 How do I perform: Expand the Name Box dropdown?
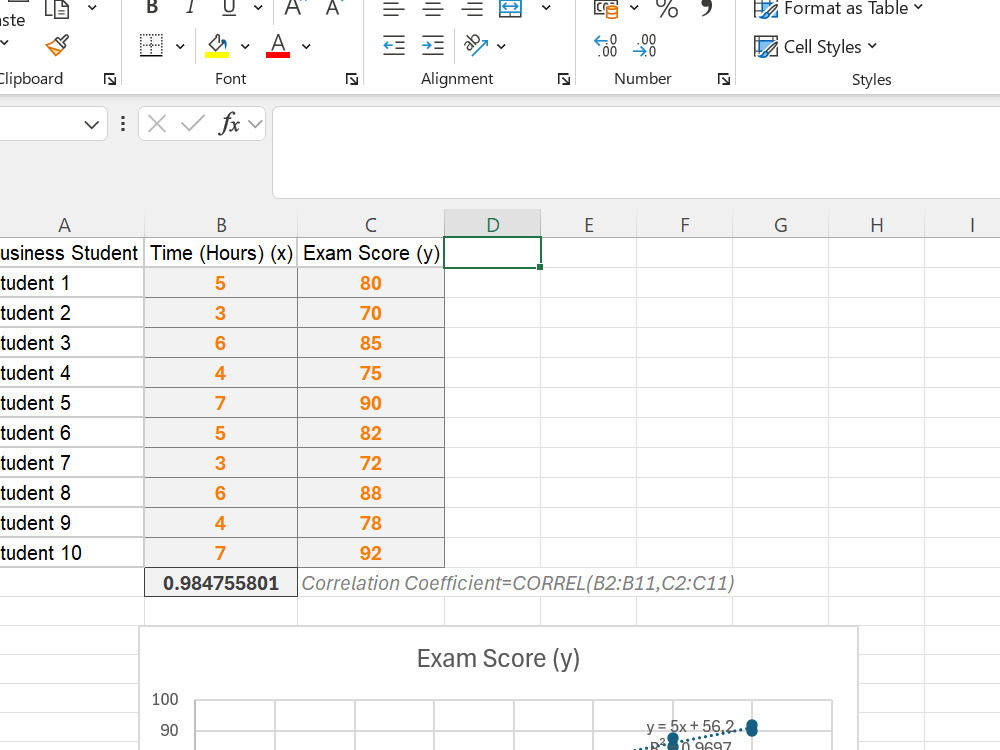pyautogui.click(x=92, y=124)
